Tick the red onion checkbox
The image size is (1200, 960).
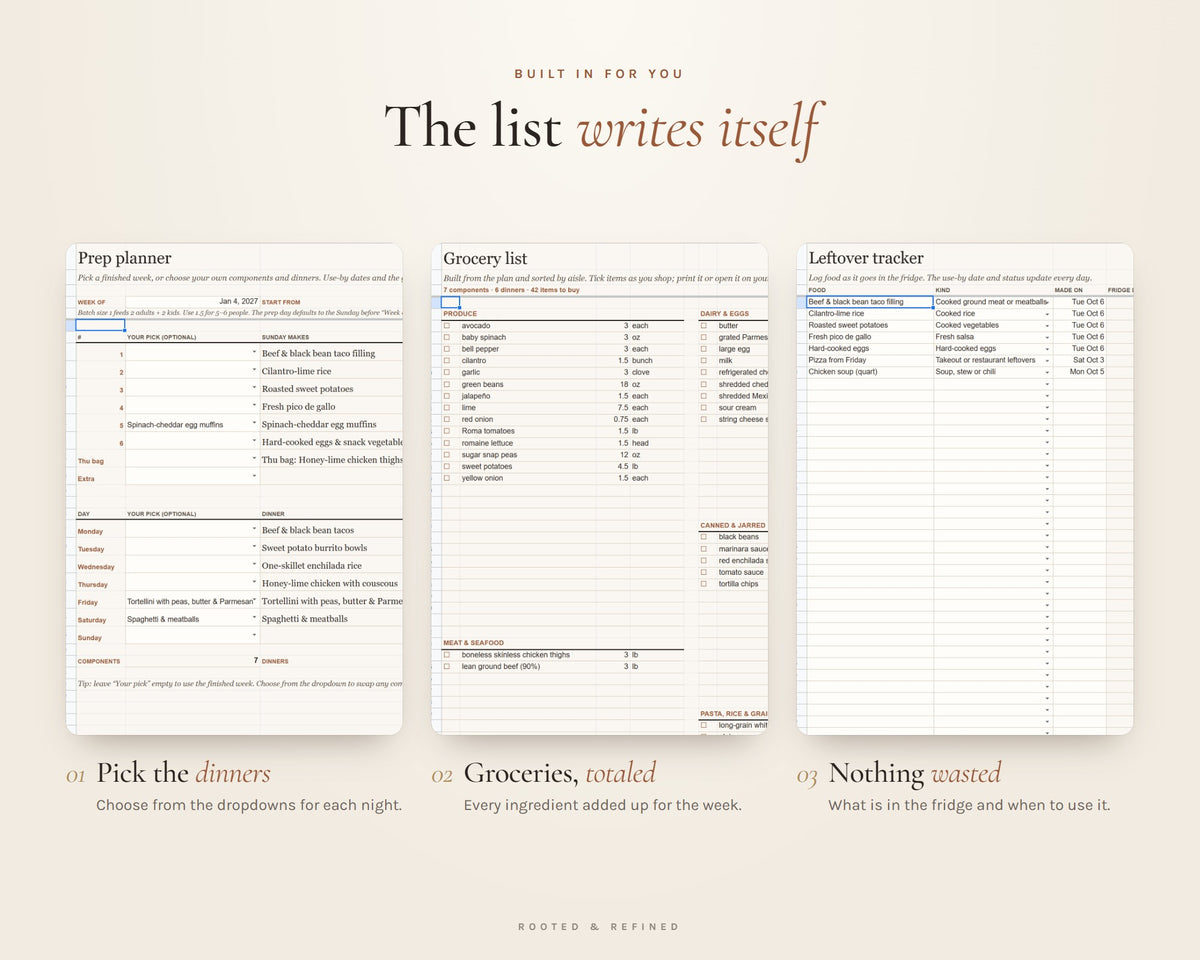(447, 419)
